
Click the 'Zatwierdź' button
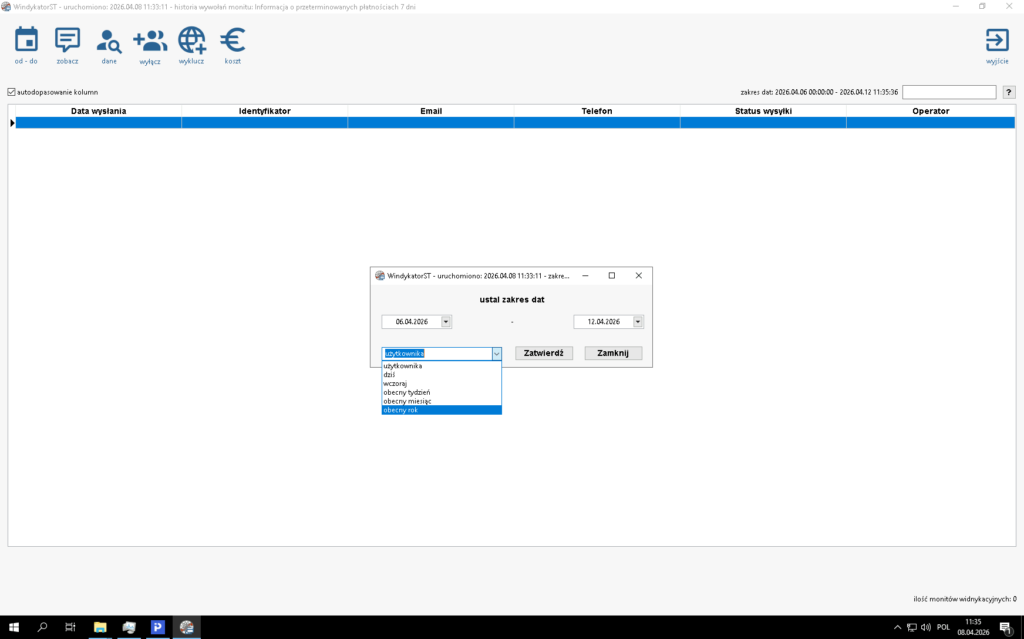544,354
